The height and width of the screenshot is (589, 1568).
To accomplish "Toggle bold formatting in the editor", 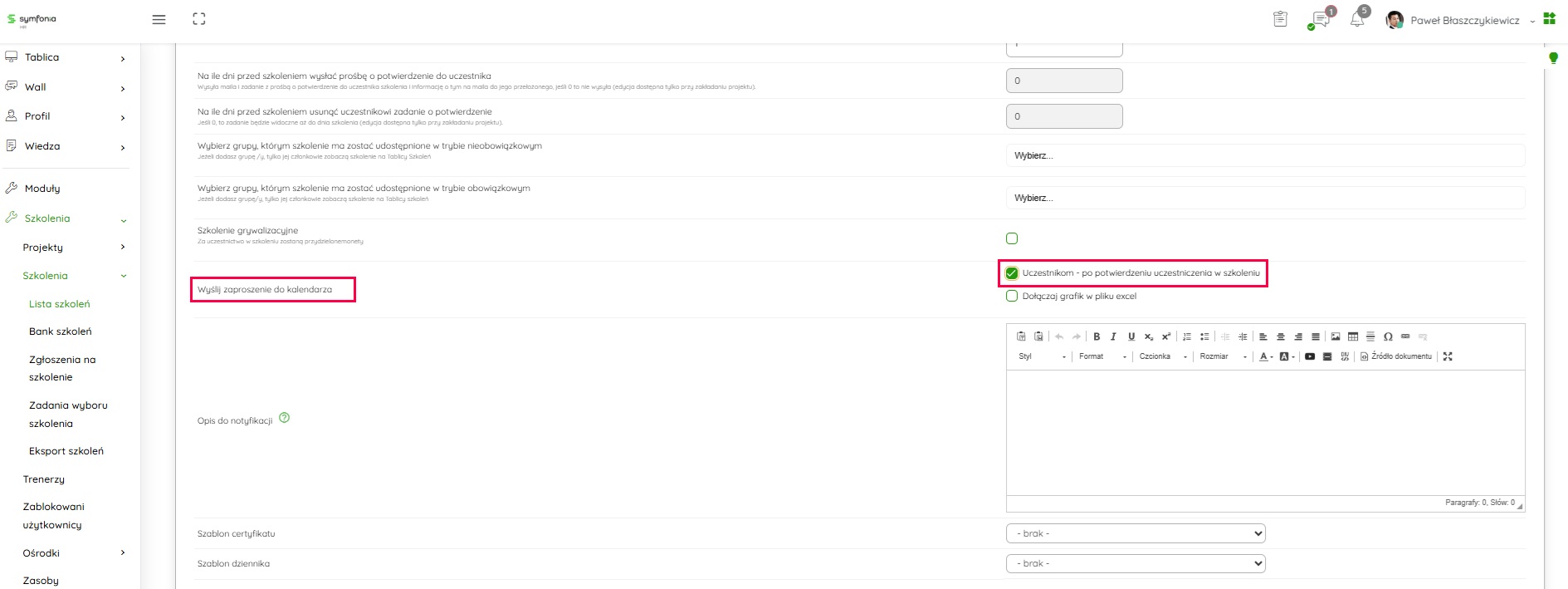I will (1097, 336).
